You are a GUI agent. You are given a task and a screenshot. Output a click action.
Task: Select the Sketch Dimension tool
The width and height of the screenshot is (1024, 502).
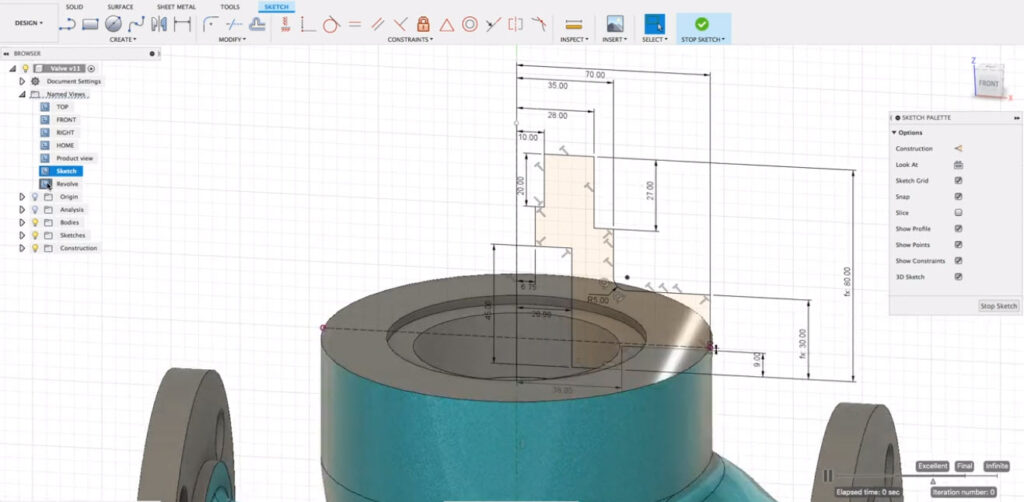point(182,24)
